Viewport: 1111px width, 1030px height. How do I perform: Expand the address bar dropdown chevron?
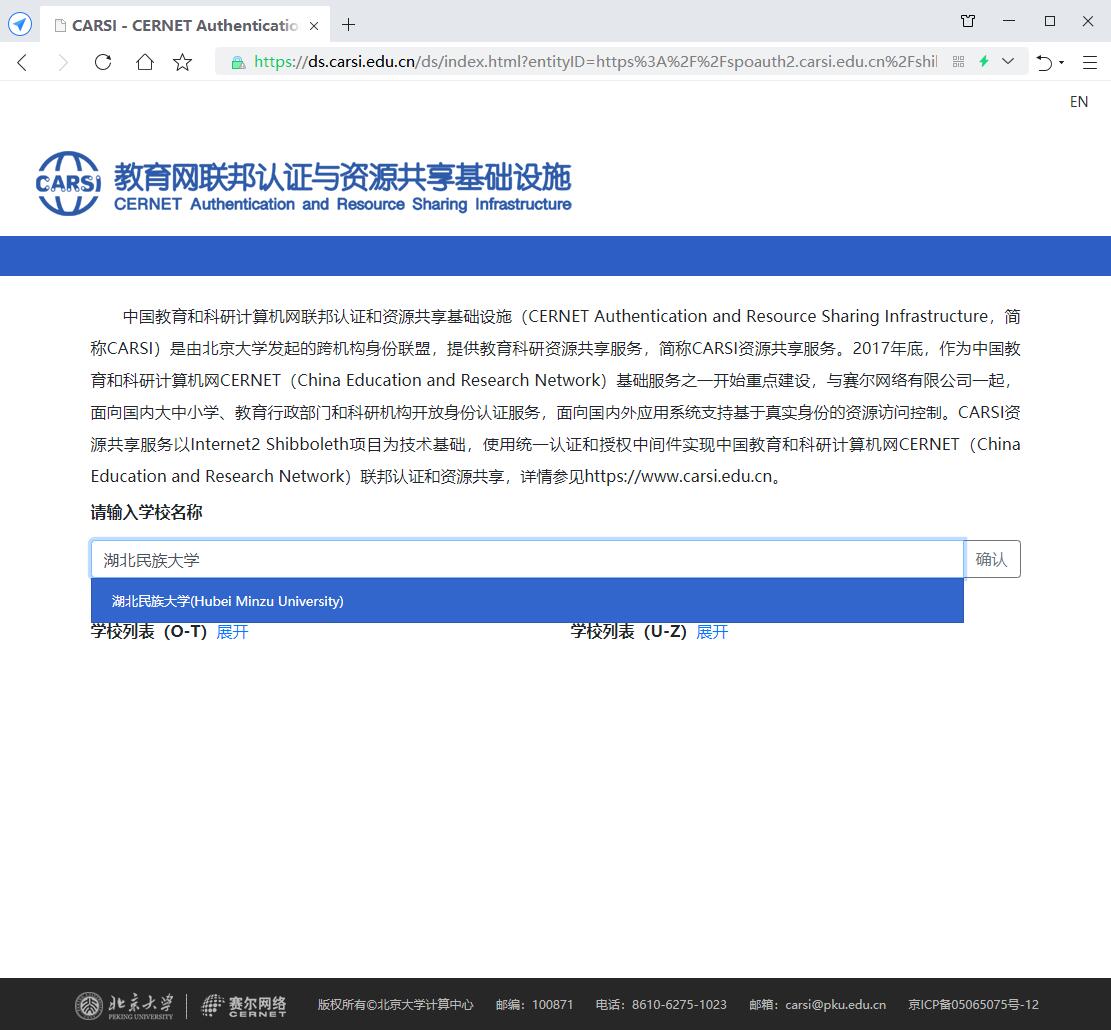click(1008, 62)
